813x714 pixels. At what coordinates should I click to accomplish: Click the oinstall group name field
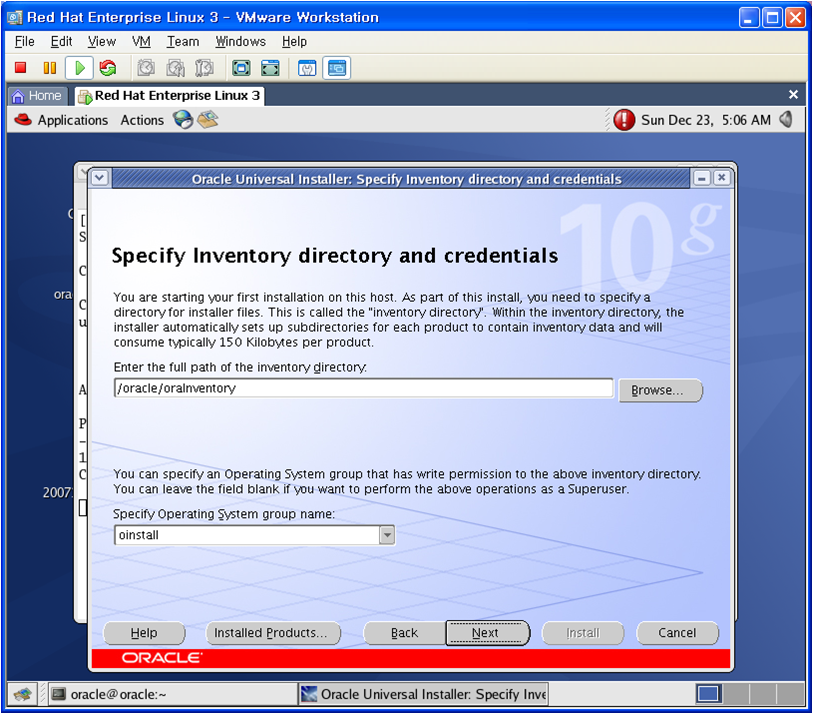point(247,535)
